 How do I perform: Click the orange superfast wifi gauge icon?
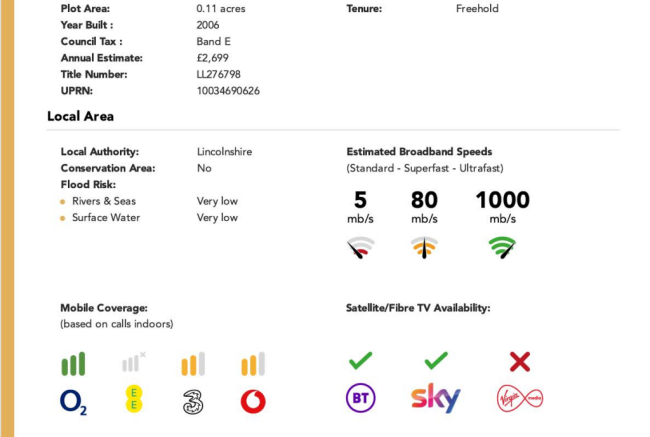click(424, 248)
